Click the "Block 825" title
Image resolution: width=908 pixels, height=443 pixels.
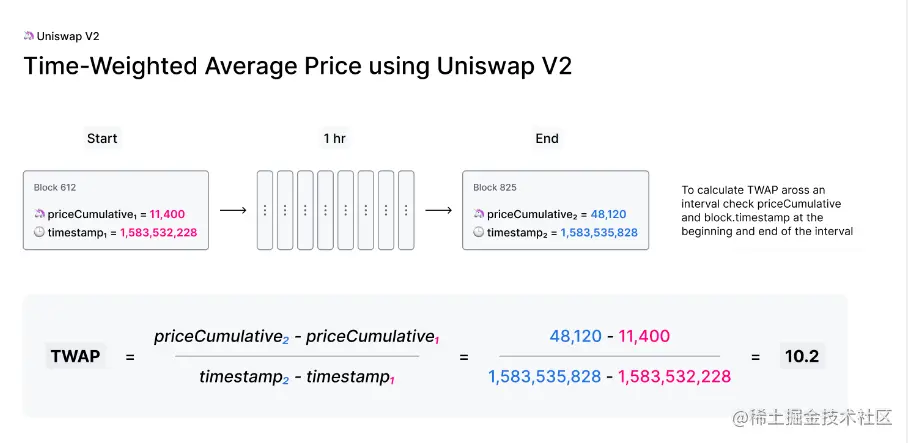click(x=493, y=187)
